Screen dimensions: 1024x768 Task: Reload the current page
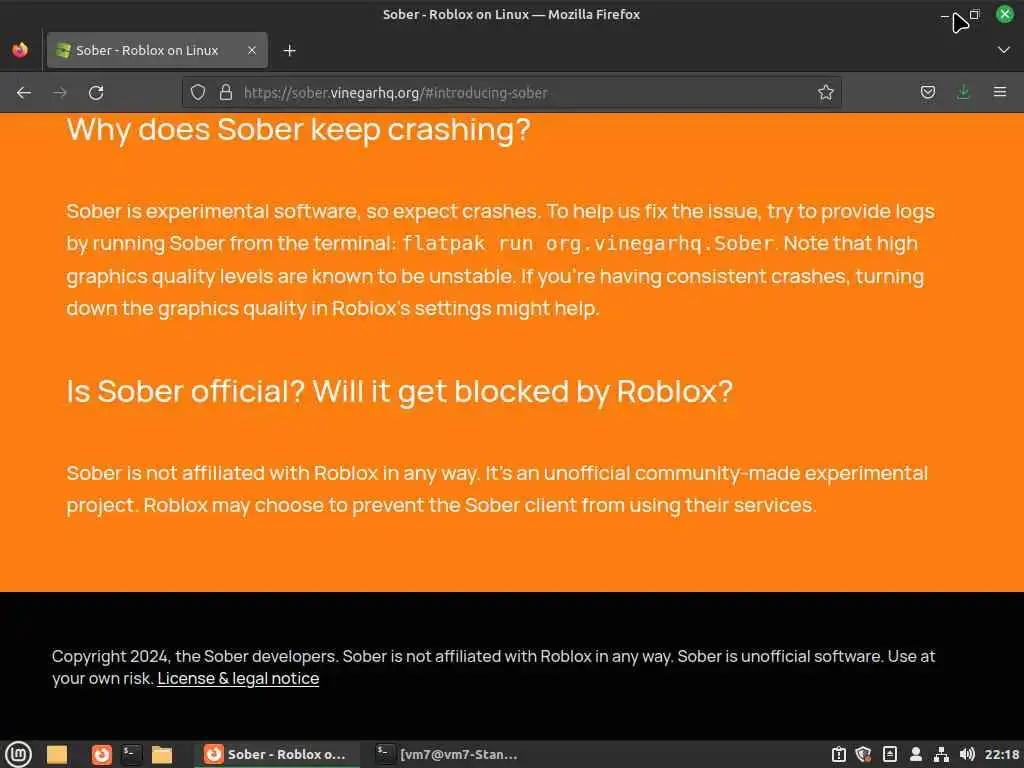96,93
